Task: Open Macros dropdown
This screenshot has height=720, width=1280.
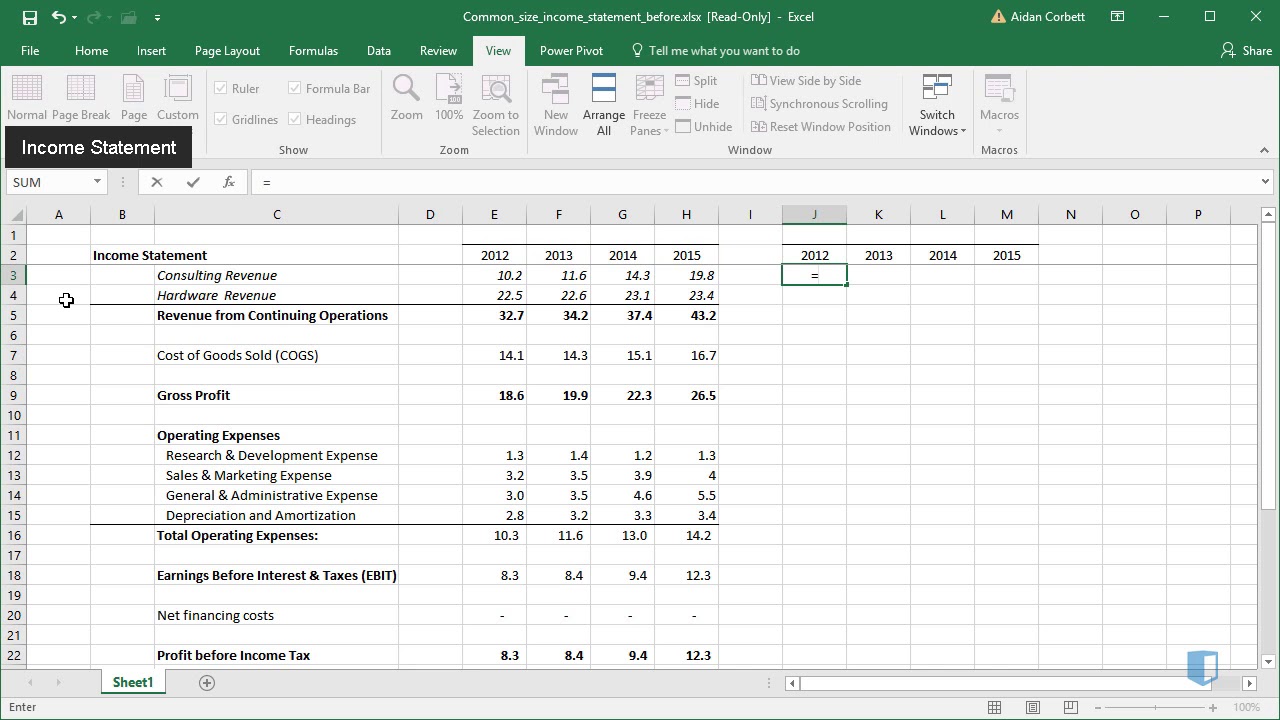Action: point(999,104)
